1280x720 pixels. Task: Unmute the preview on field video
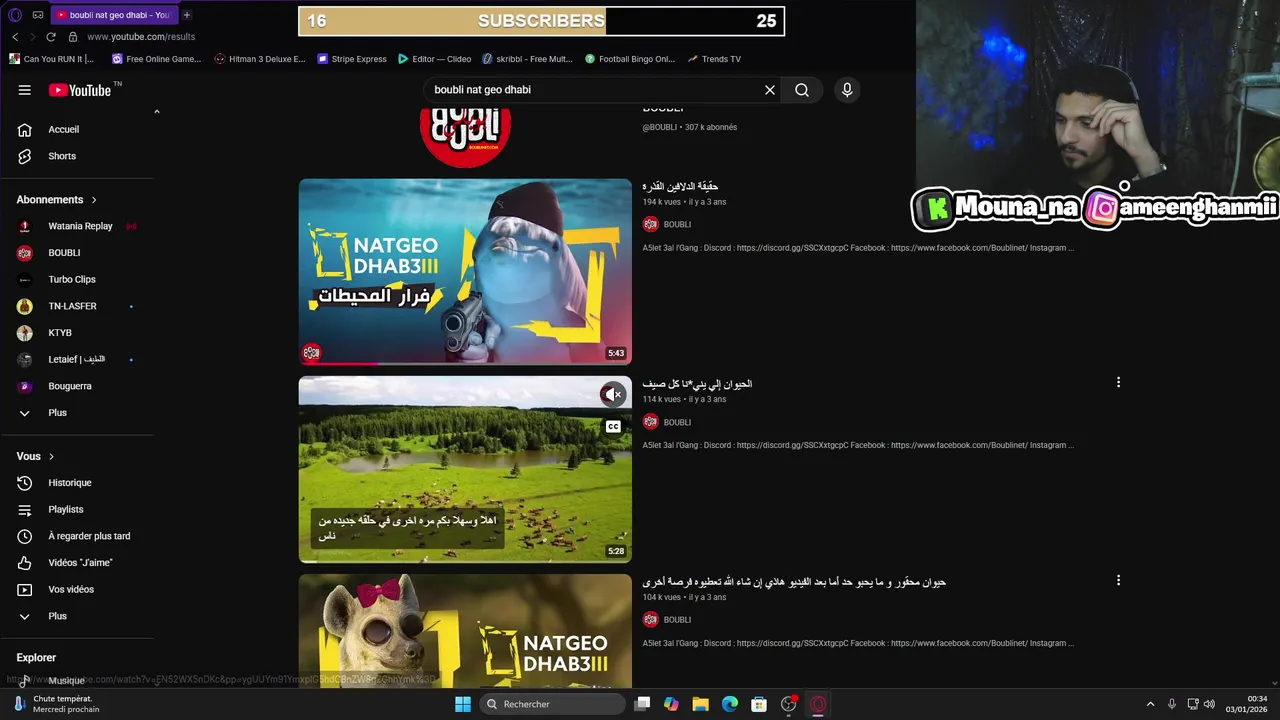pos(613,395)
